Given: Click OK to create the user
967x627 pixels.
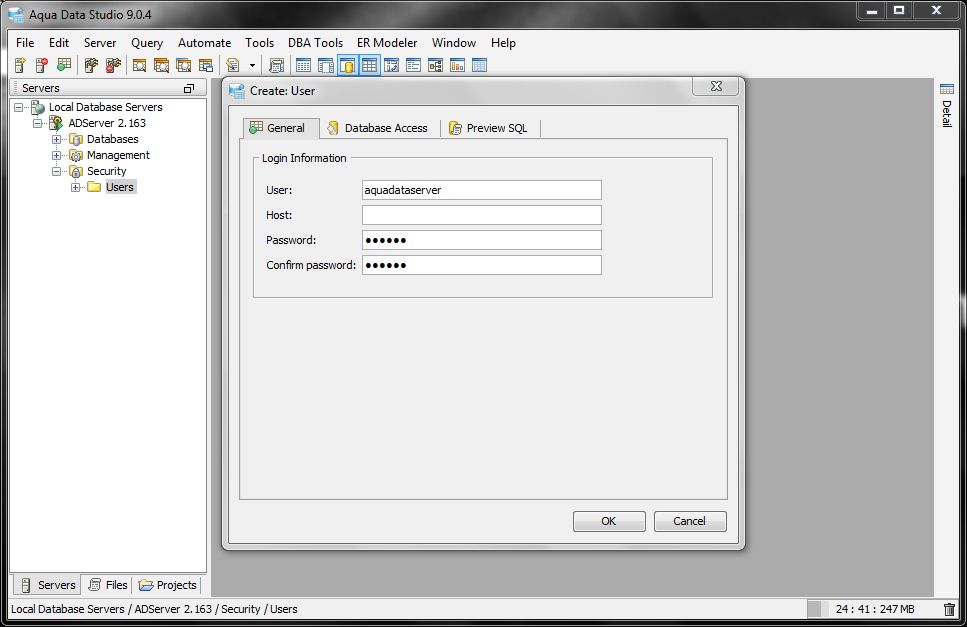Looking at the screenshot, I should 609,521.
